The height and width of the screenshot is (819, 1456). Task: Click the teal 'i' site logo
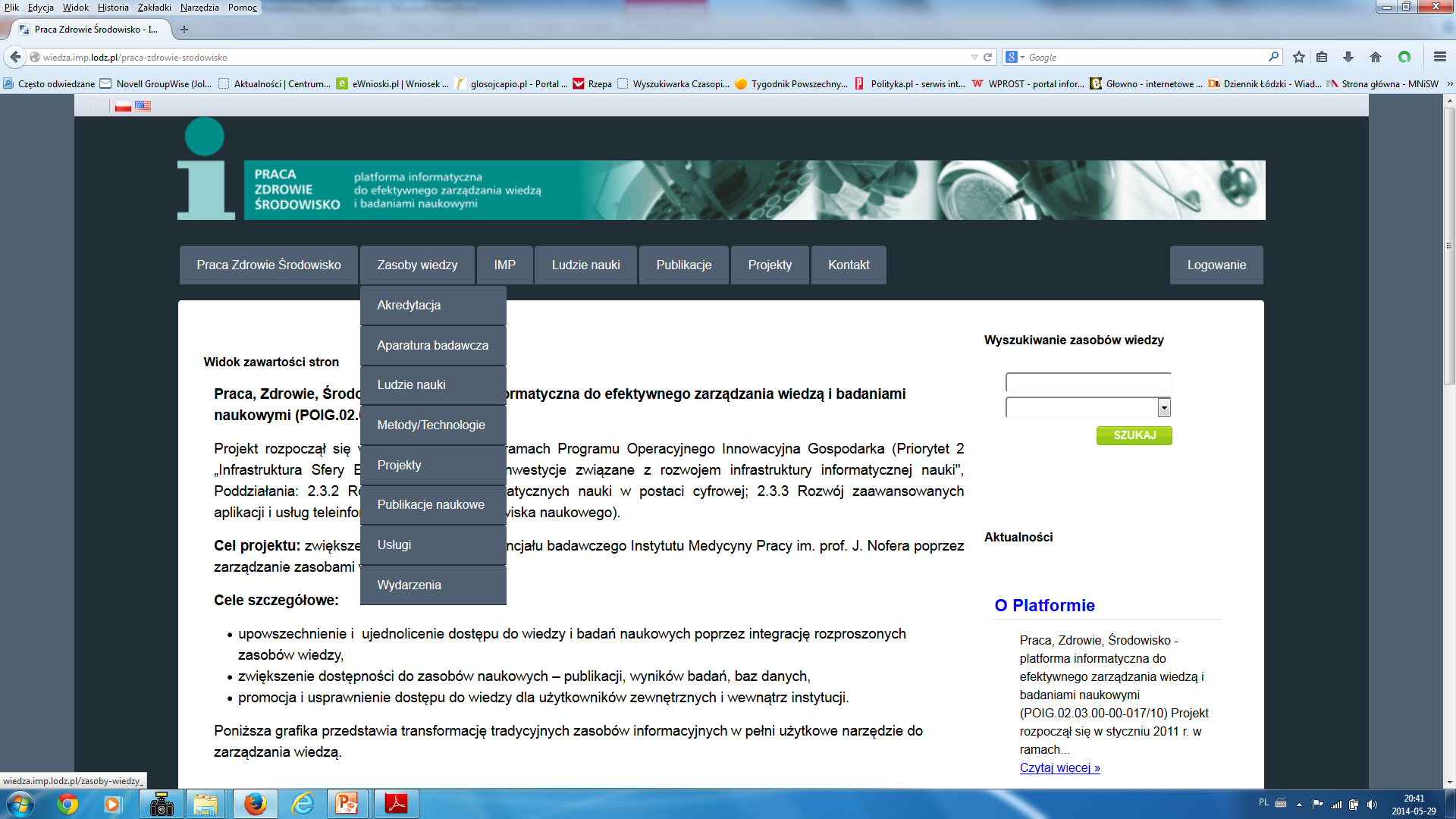pyautogui.click(x=206, y=168)
